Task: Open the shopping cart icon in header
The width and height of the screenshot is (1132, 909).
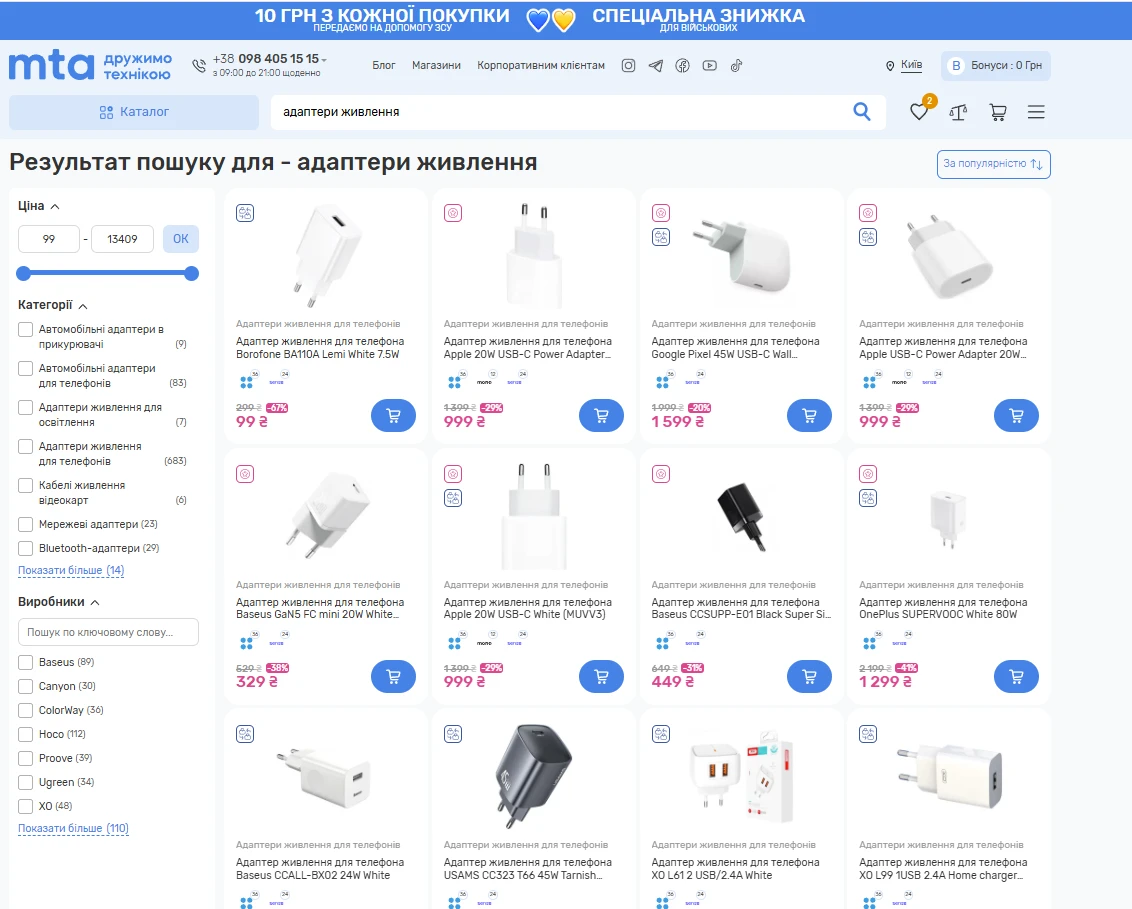Action: pos(998,112)
